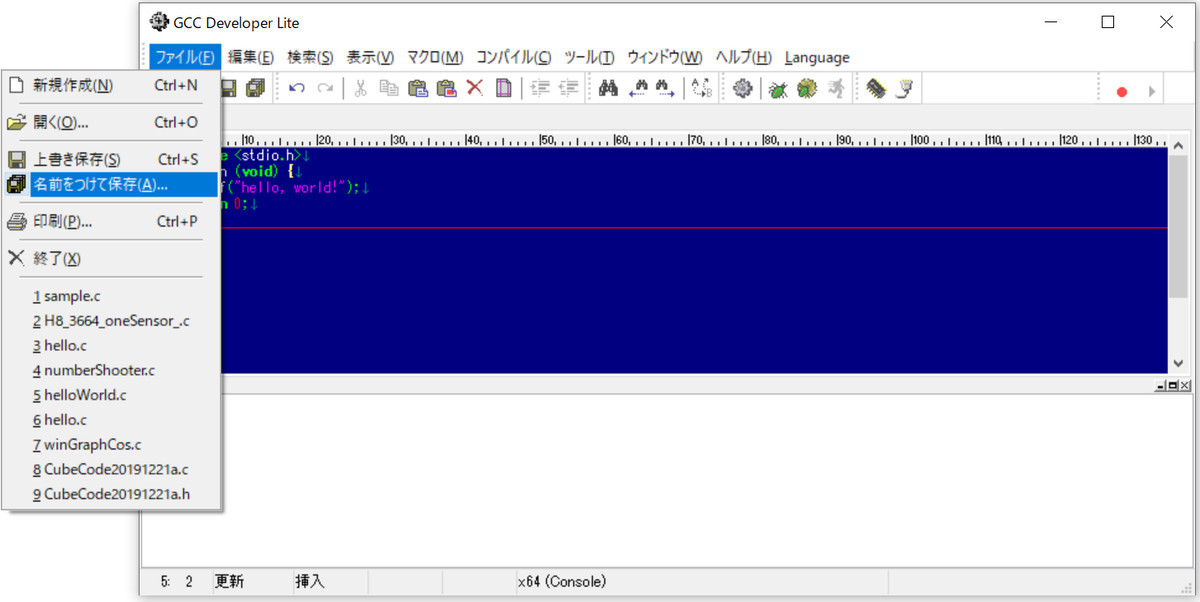
Task: Open recent file 7 winGraphCos.c
Action: (x=112, y=444)
